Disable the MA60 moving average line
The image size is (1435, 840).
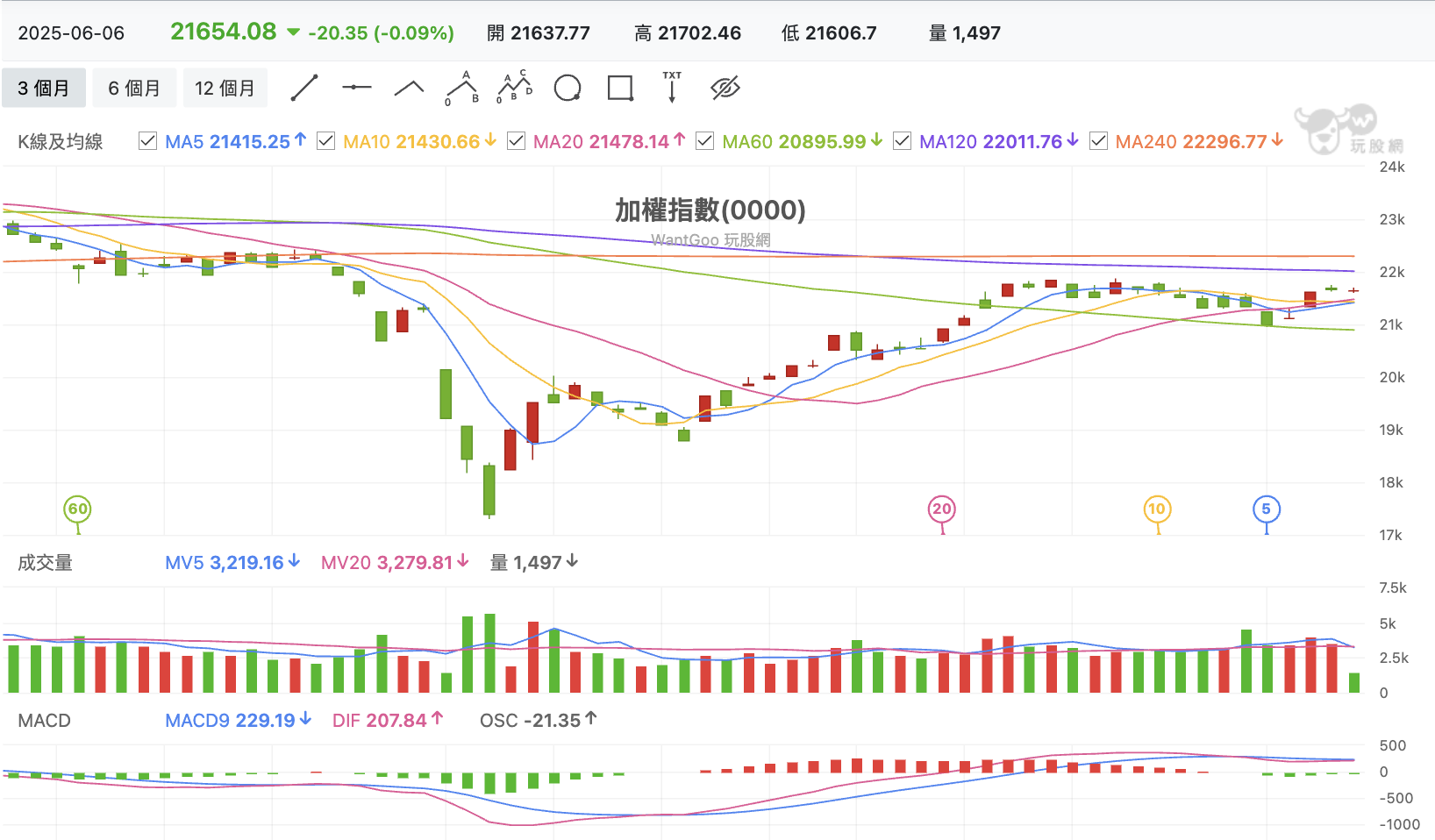tap(704, 141)
